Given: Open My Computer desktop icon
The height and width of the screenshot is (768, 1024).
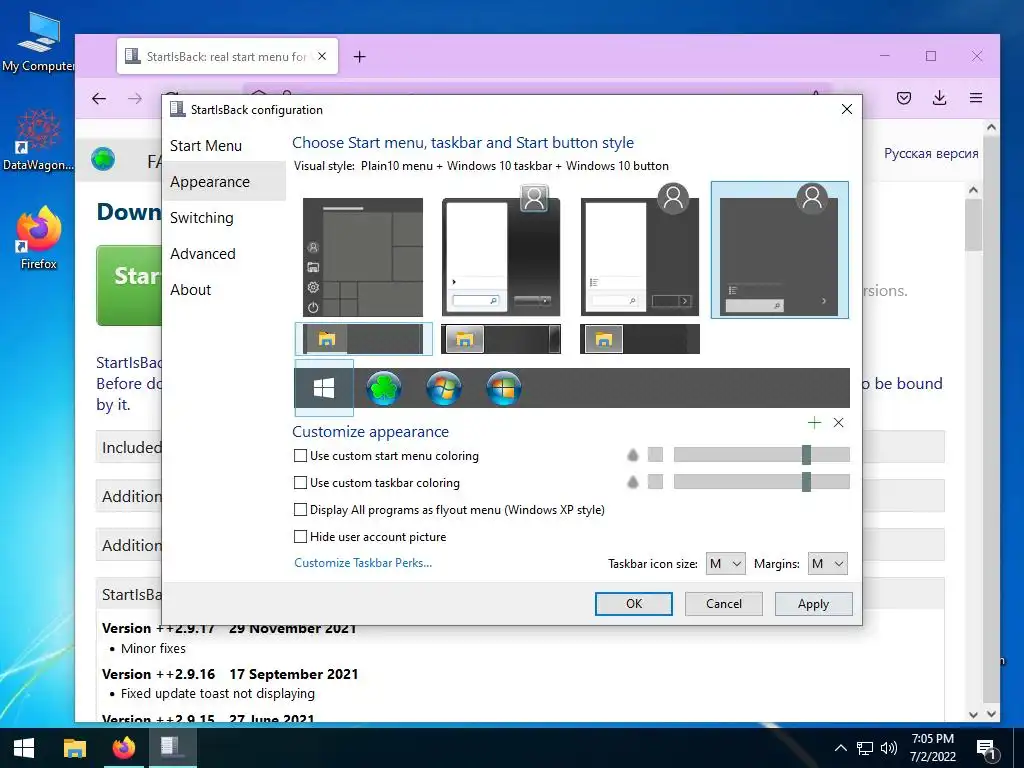Looking at the screenshot, I should [x=38, y=42].
